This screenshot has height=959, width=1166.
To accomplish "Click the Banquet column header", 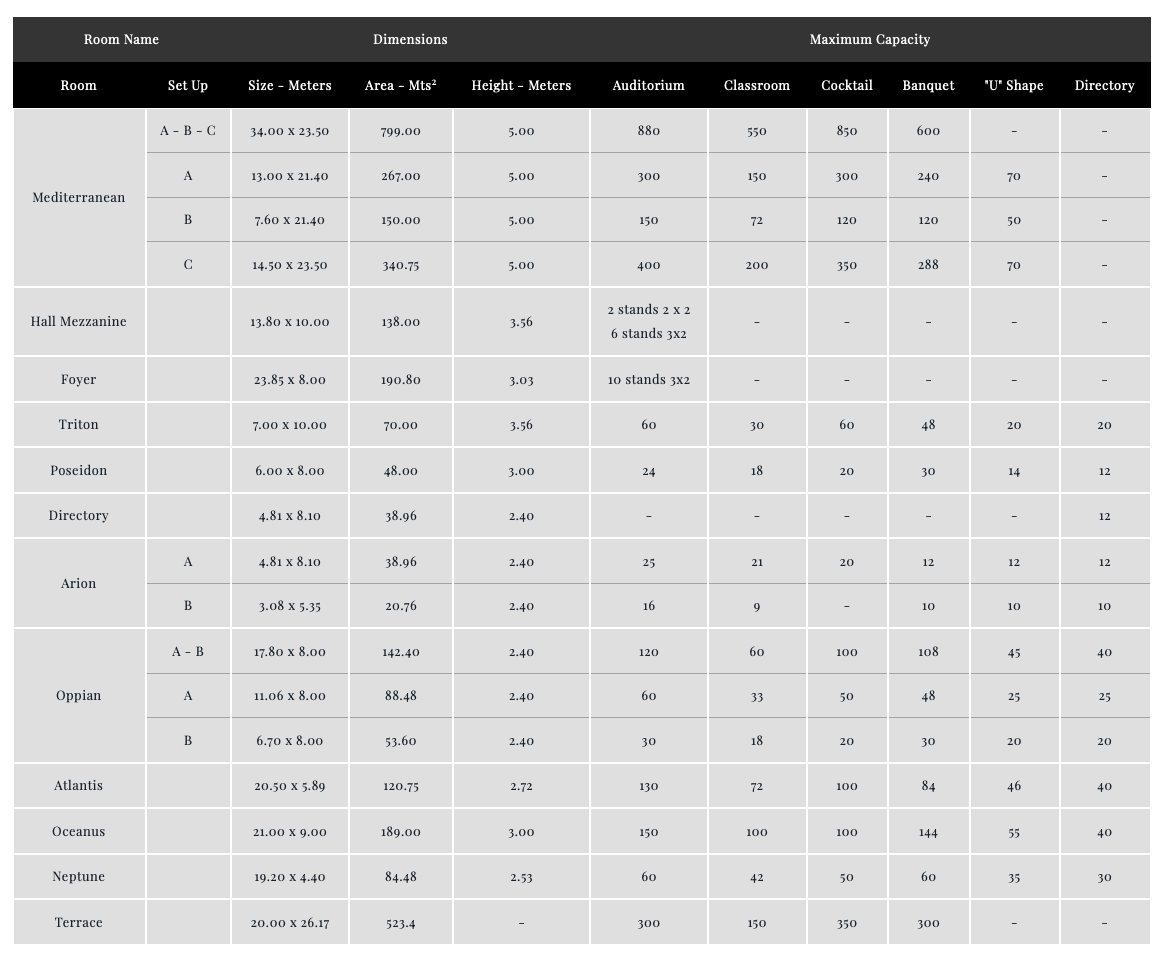I will tap(928, 86).
